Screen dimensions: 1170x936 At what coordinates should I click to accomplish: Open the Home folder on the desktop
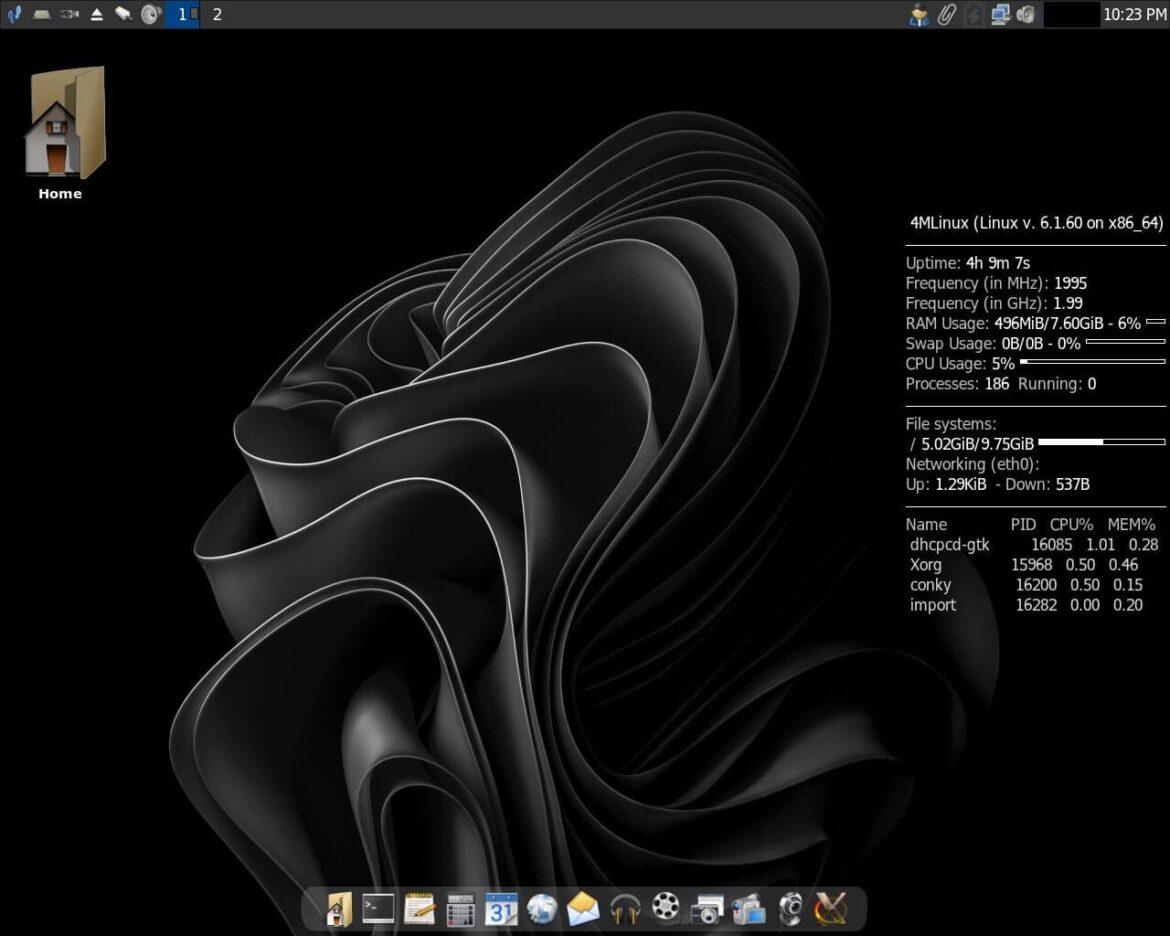point(60,120)
